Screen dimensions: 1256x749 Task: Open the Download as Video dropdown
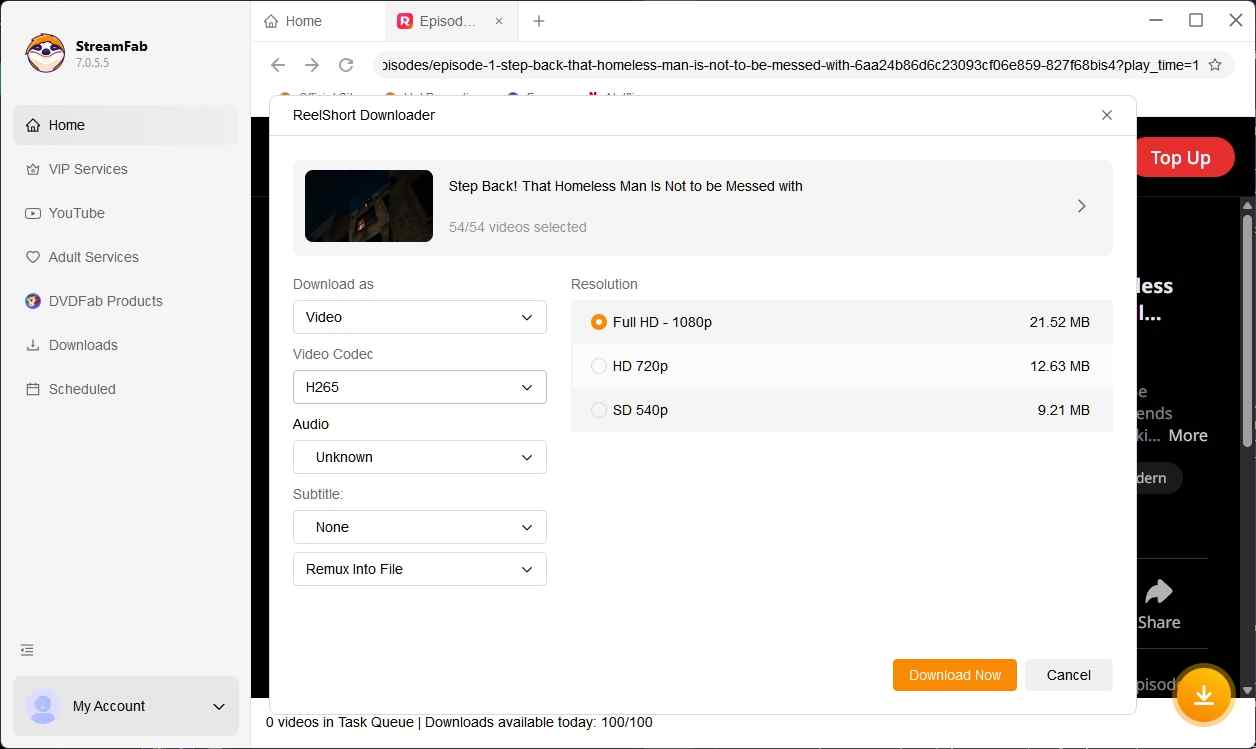[x=420, y=317]
